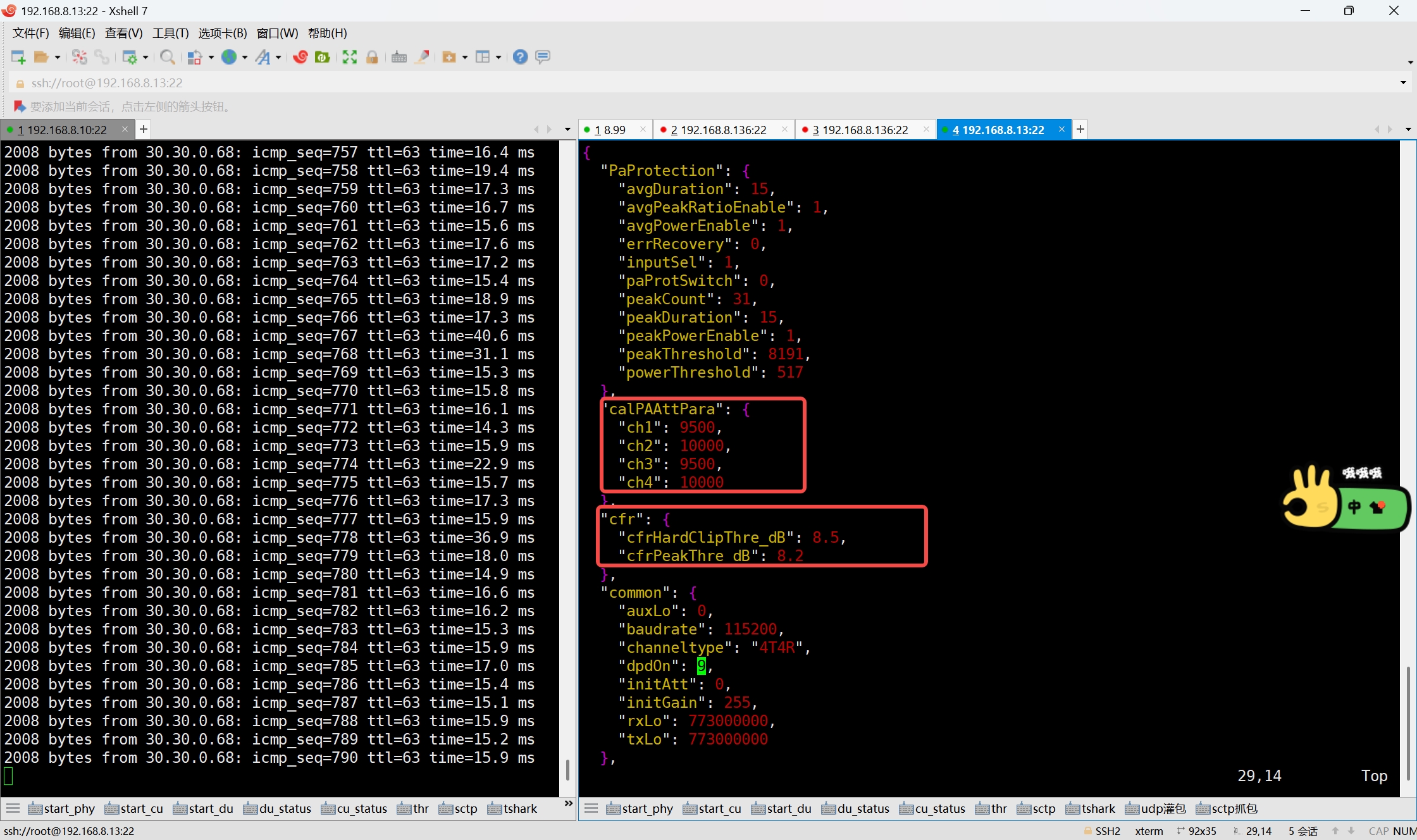Expand the Open Session dropdown arrow
Image resolution: width=1417 pixels, height=840 pixels.
[58, 58]
